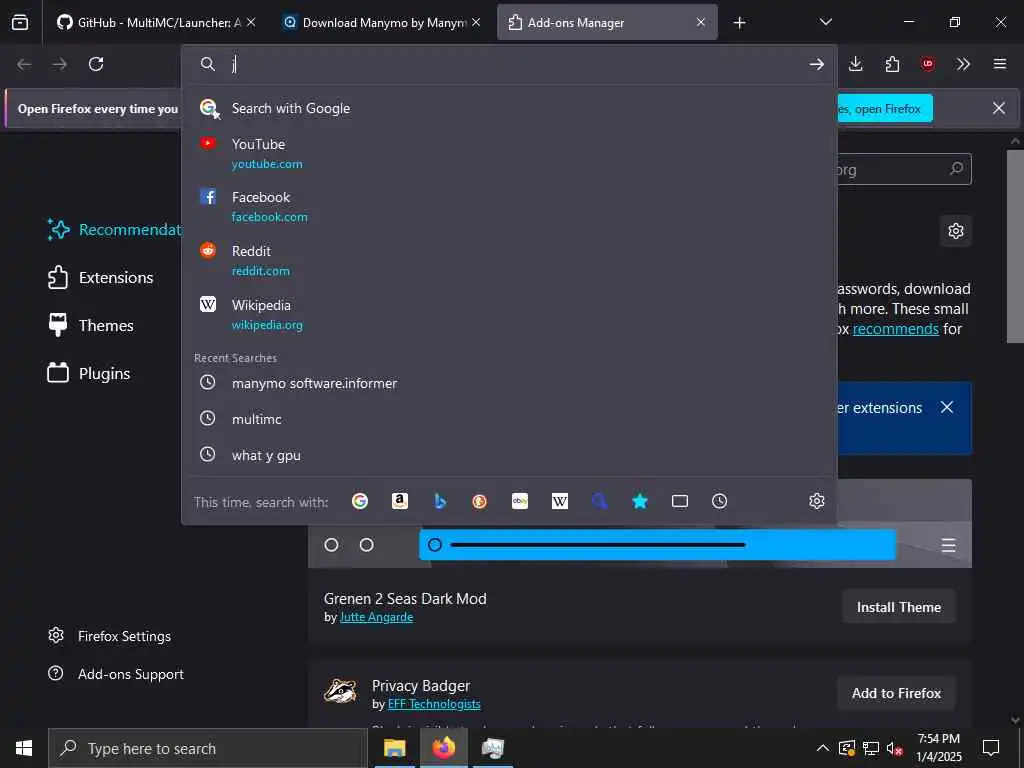Open new tab with plus button

[739, 23]
